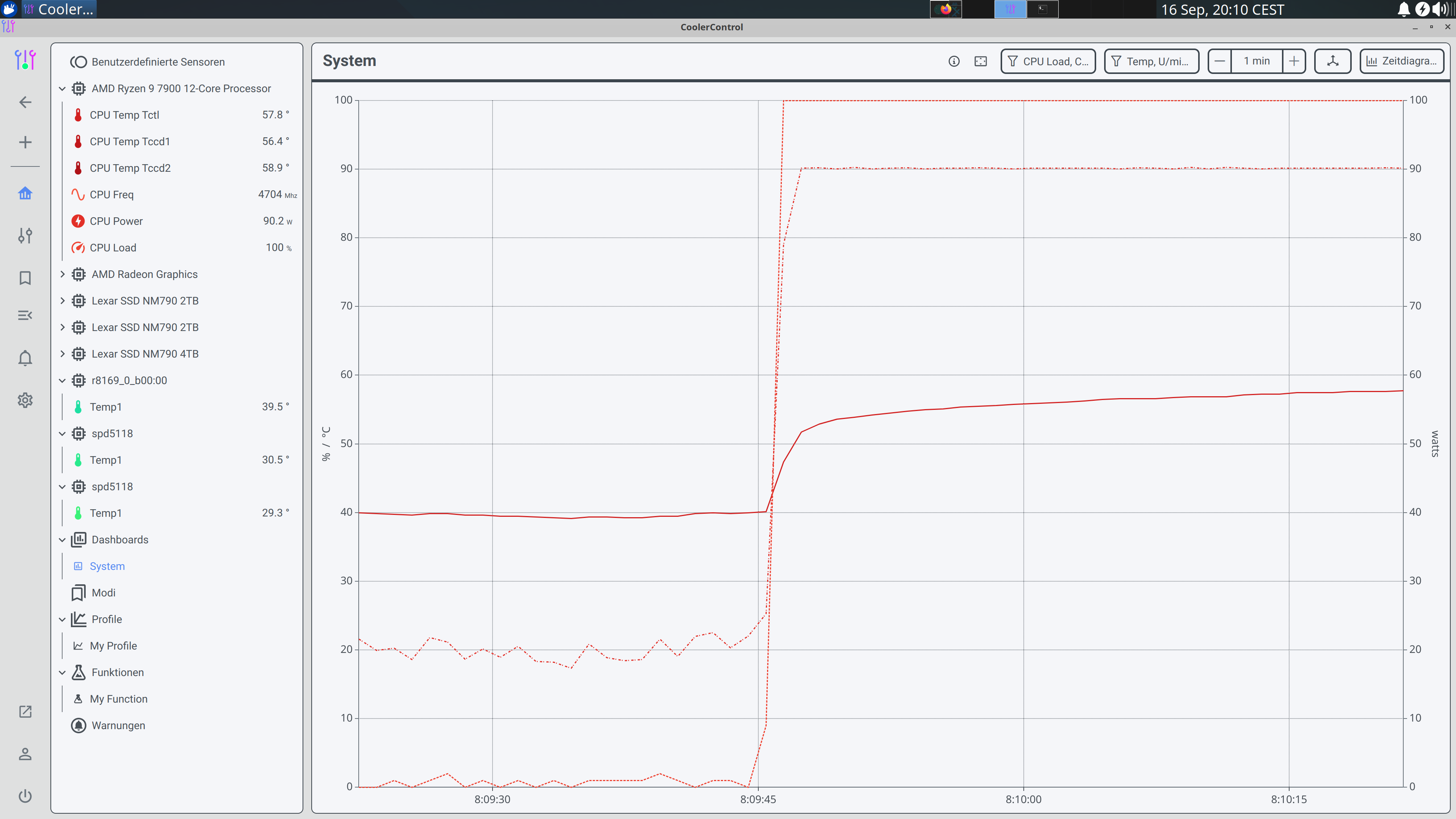Screen dimensions: 1456x819
Task: Click the info icon next to System title
Action: pos(954,61)
